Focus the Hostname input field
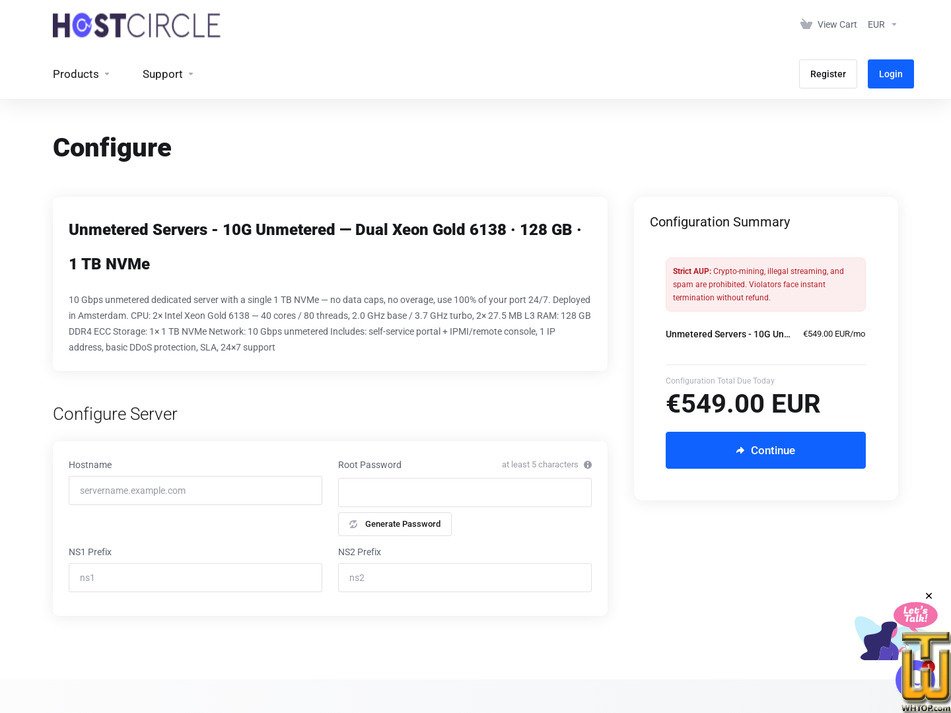Image resolution: width=951 pixels, height=713 pixels. [195, 490]
